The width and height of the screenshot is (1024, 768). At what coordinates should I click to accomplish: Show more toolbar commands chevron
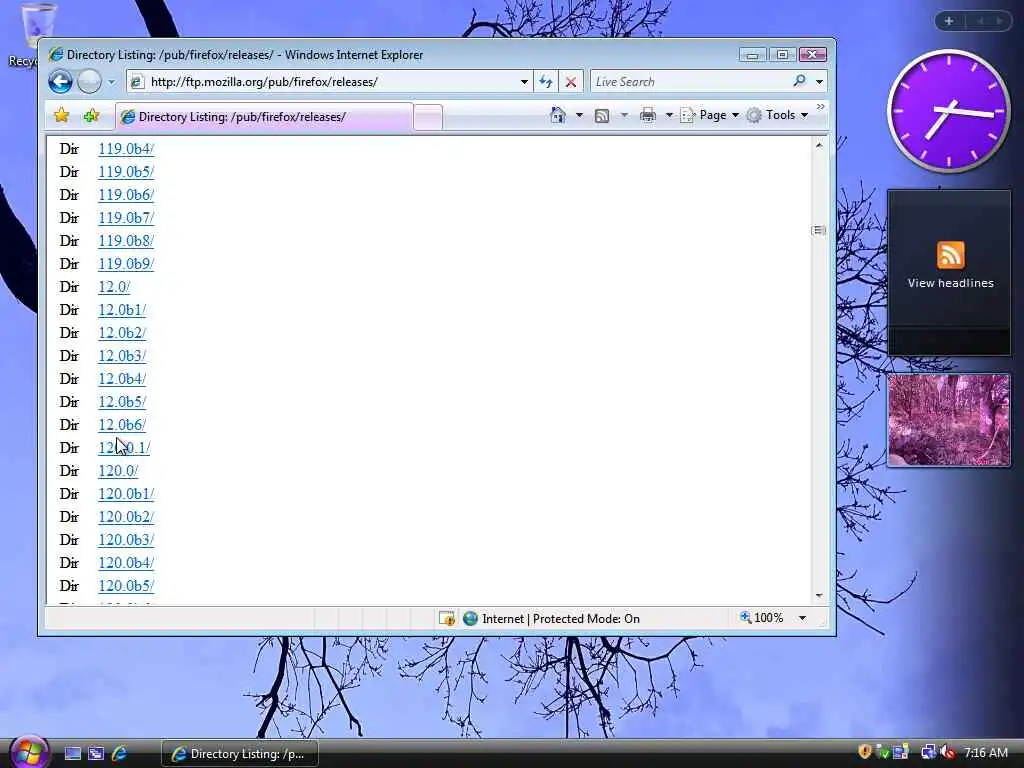point(821,106)
